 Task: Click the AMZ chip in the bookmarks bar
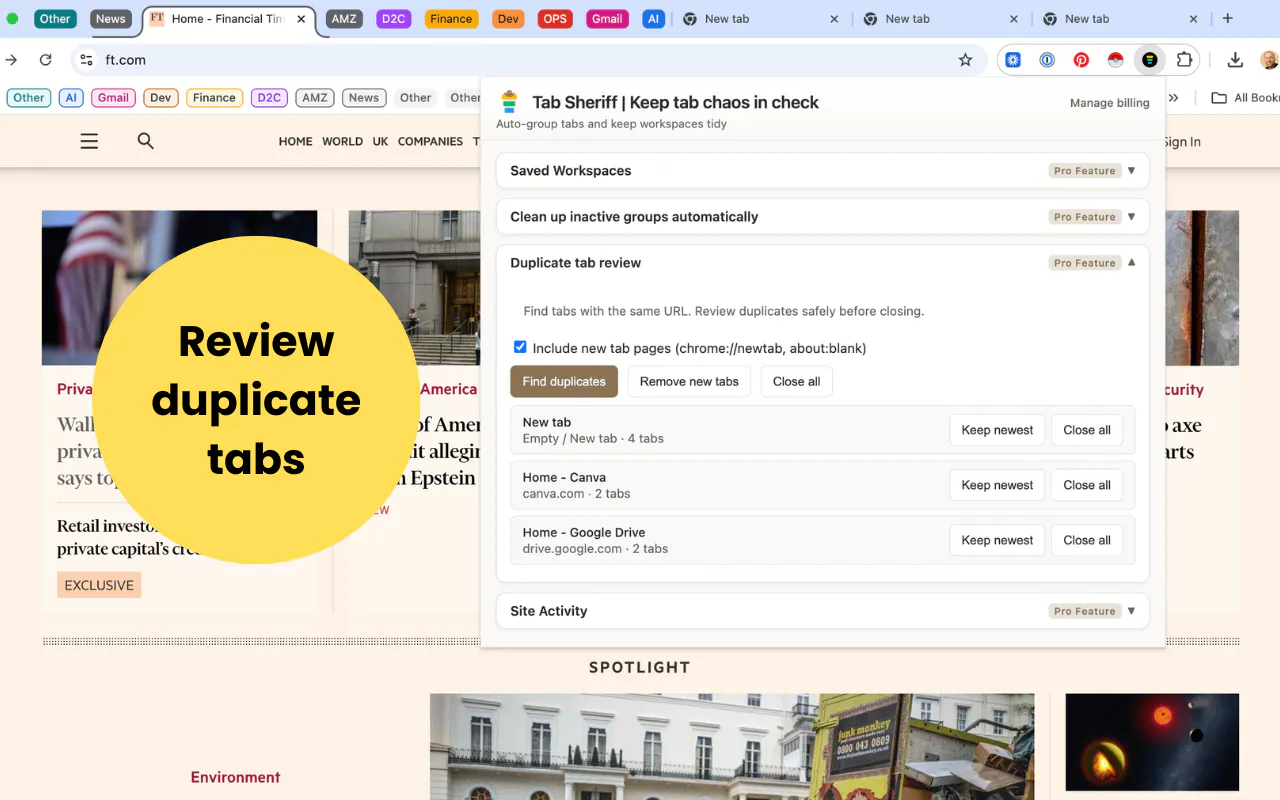pos(315,98)
